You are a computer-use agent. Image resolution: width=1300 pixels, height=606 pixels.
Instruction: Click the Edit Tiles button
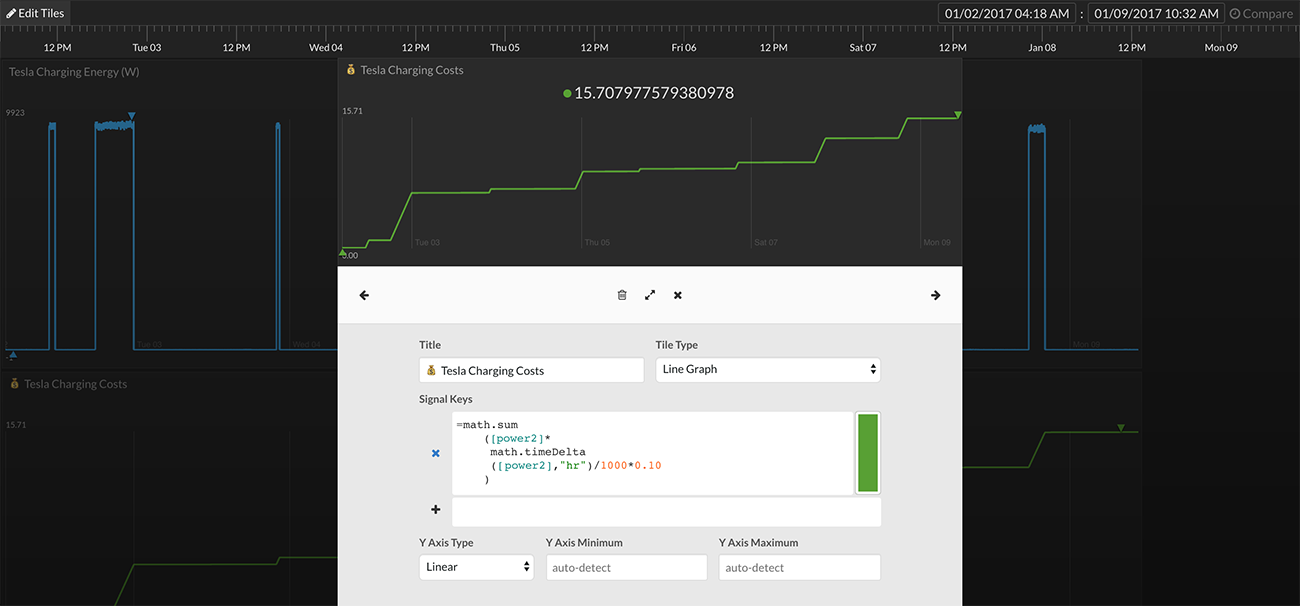(37, 13)
